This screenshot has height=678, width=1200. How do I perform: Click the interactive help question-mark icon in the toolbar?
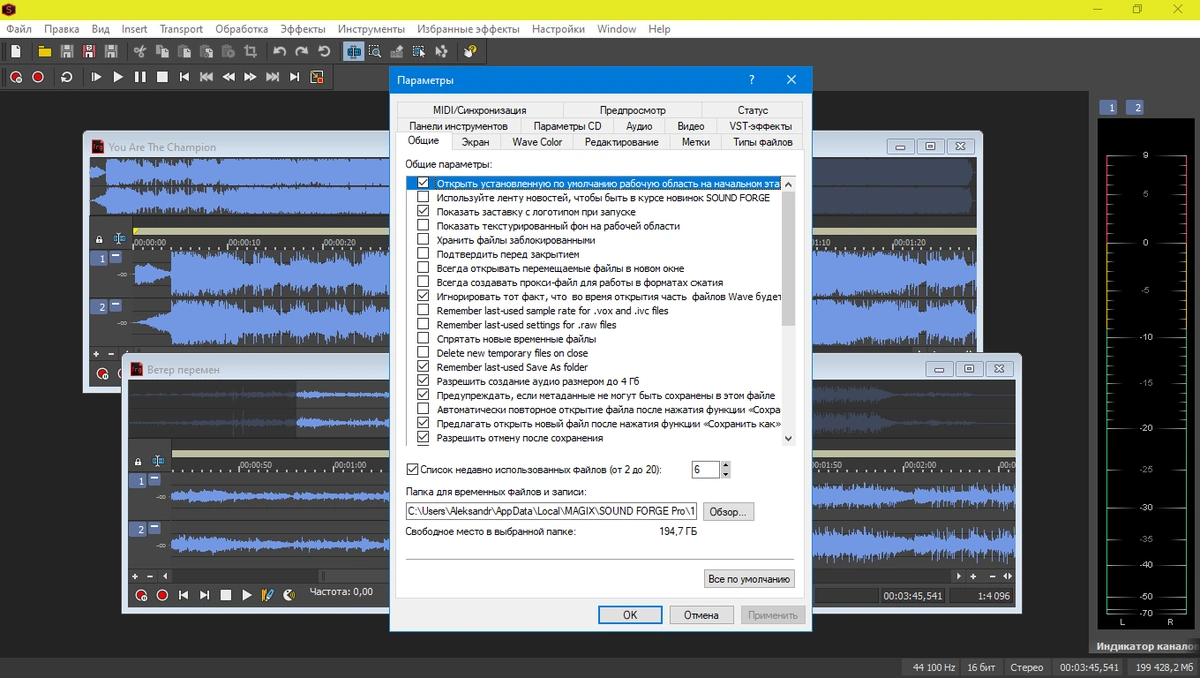pyautogui.click(x=470, y=51)
